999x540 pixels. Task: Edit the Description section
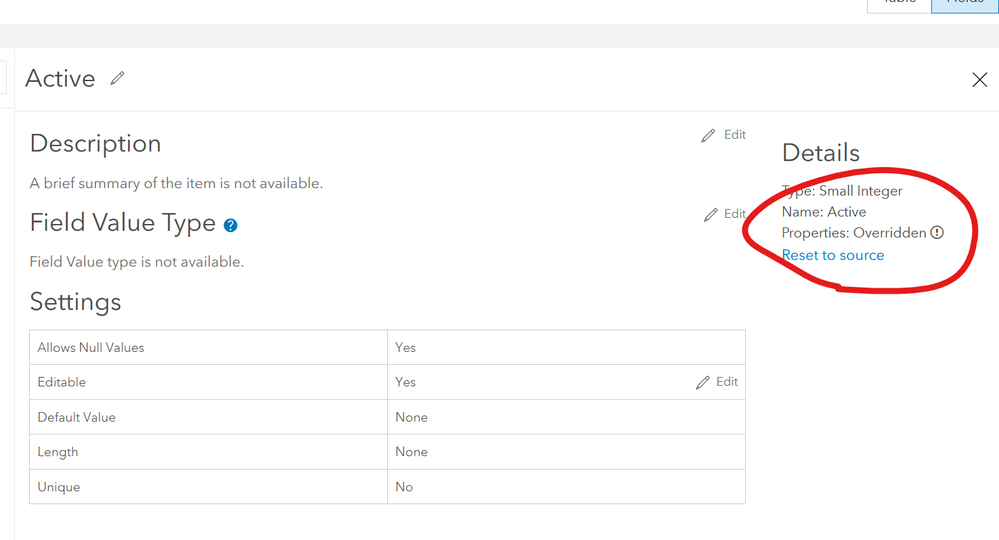[724, 135]
